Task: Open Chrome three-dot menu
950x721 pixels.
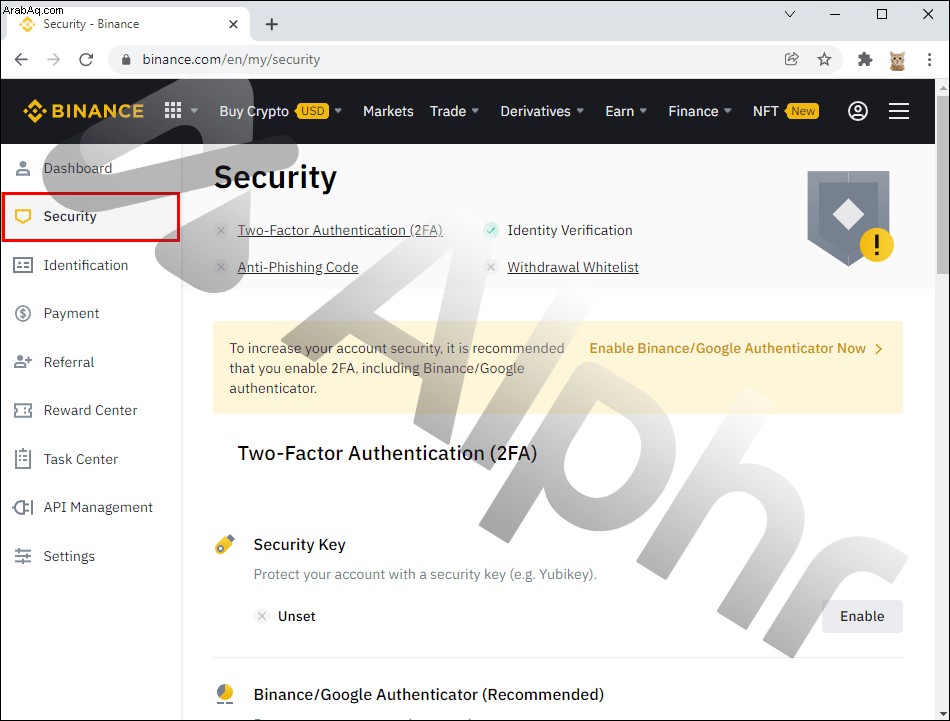Action: coord(929,59)
